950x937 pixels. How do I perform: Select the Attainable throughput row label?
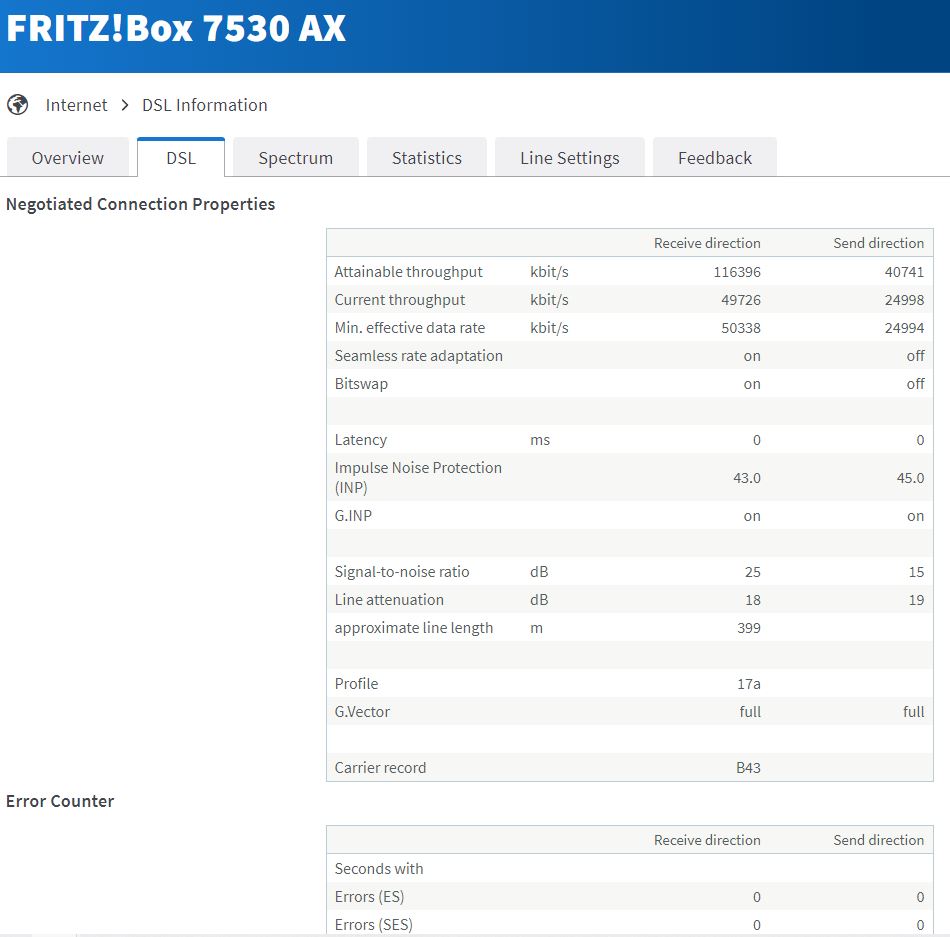pyautogui.click(x=408, y=272)
